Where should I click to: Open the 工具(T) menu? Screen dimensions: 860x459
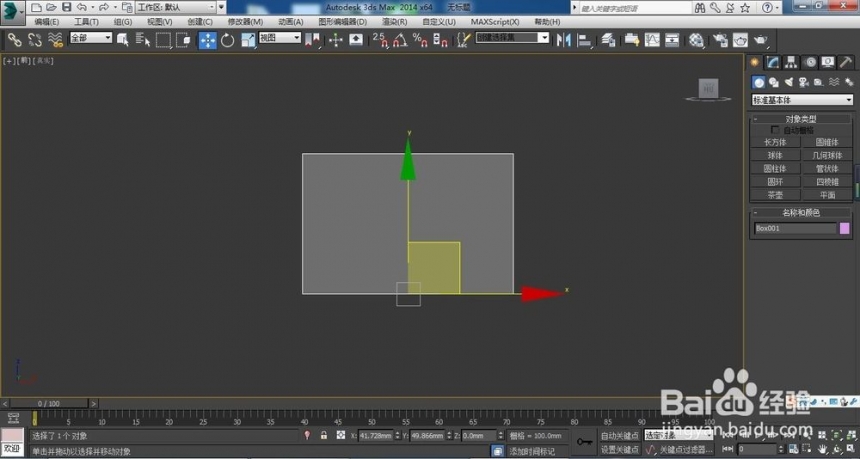pyautogui.click(x=87, y=22)
